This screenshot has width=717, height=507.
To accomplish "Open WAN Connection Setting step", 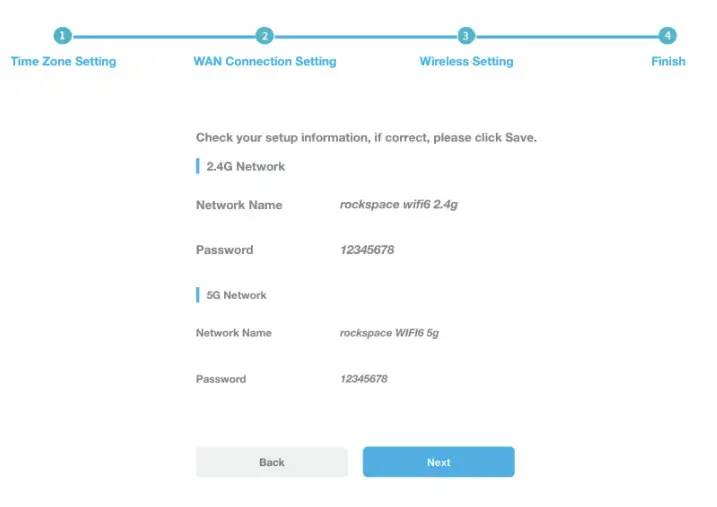I will (265, 61).
